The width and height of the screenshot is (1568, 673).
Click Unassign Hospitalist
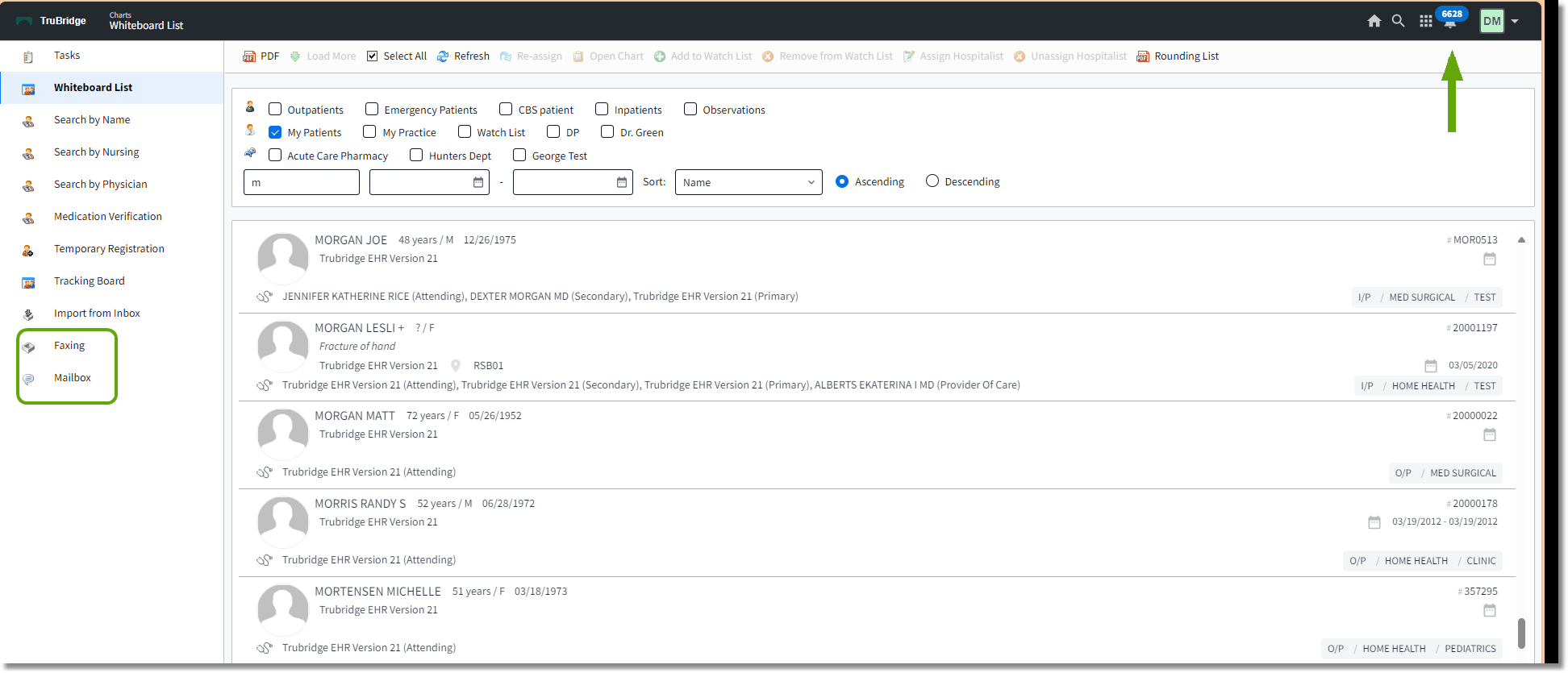tap(1070, 56)
